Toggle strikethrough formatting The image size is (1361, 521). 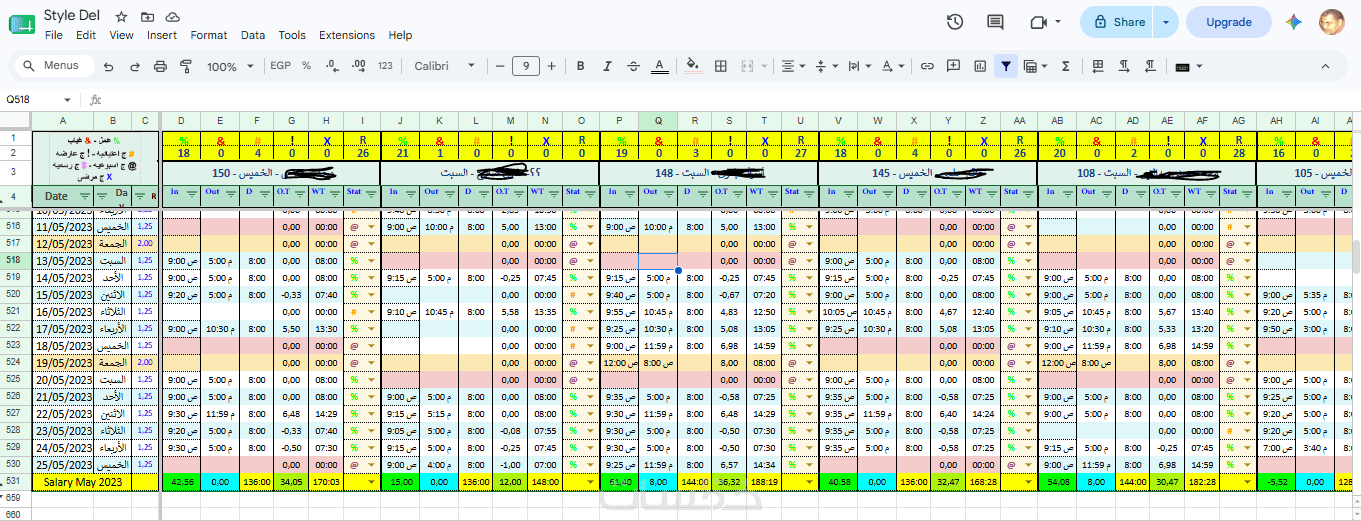point(632,66)
